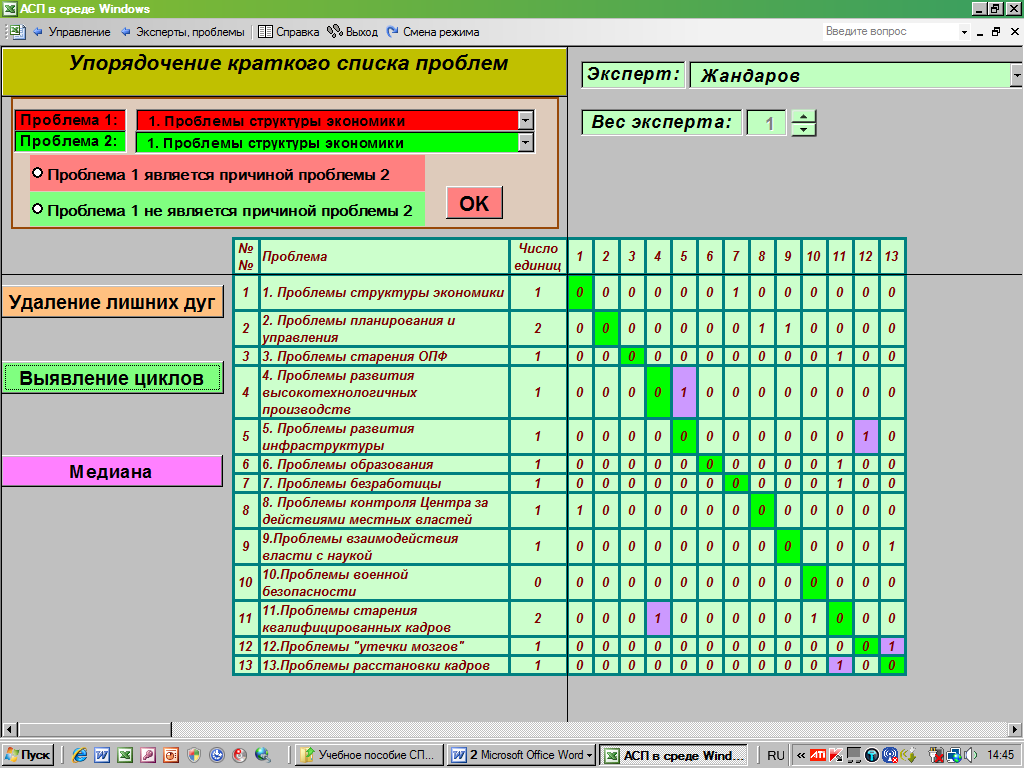Click the blue arrow icon beside Управление
Image resolution: width=1024 pixels, height=768 pixels.
pyautogui.click(x=38, y=31)
